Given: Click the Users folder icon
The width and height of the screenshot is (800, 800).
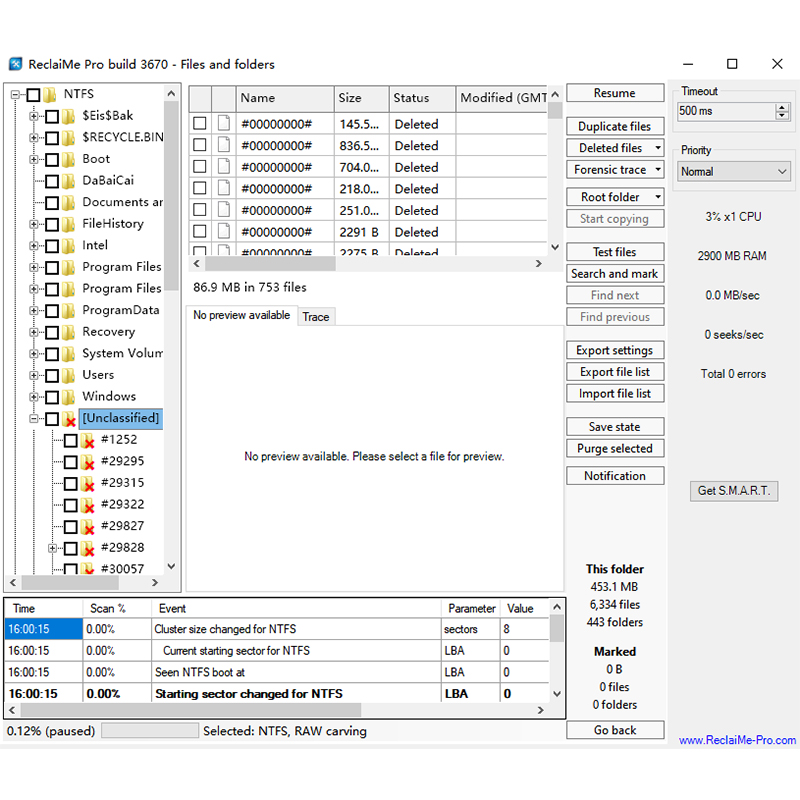Looking at the screenshot, I should [x=68, y=376].
